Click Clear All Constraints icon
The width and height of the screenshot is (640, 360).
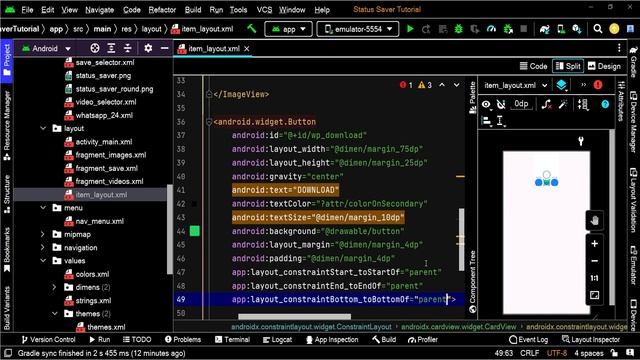tap(546, 104)
